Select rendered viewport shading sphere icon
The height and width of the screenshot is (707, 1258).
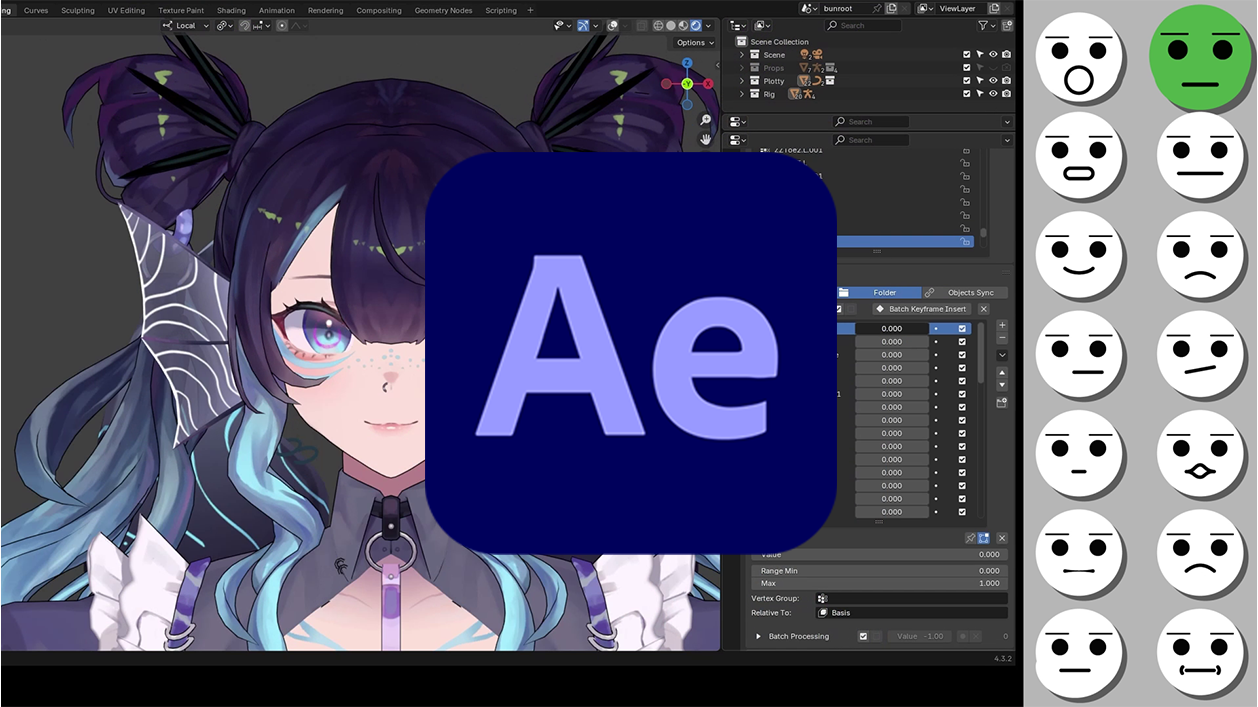tap(695, 25)
